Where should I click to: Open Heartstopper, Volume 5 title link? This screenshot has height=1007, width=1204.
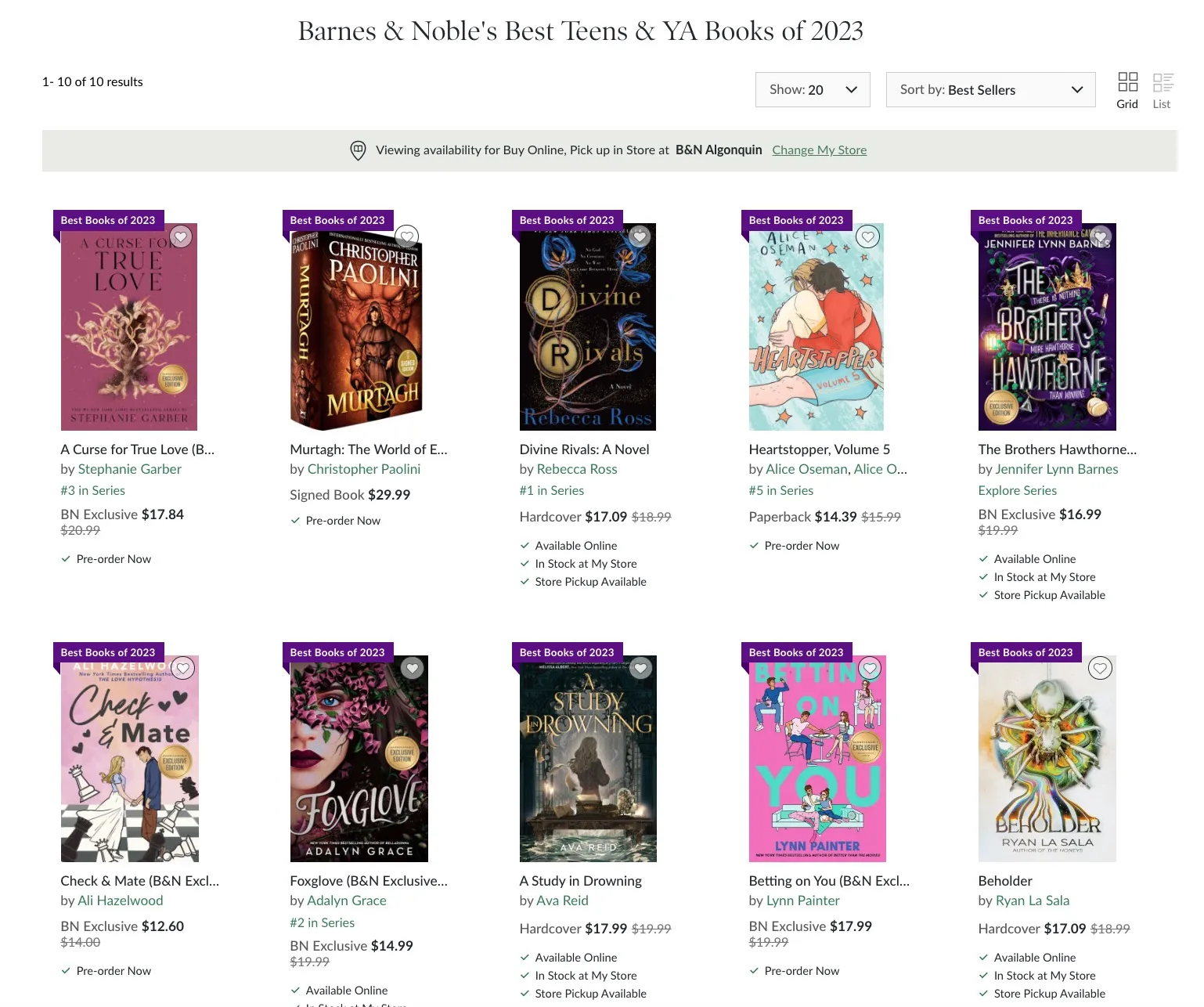[820, 449]
